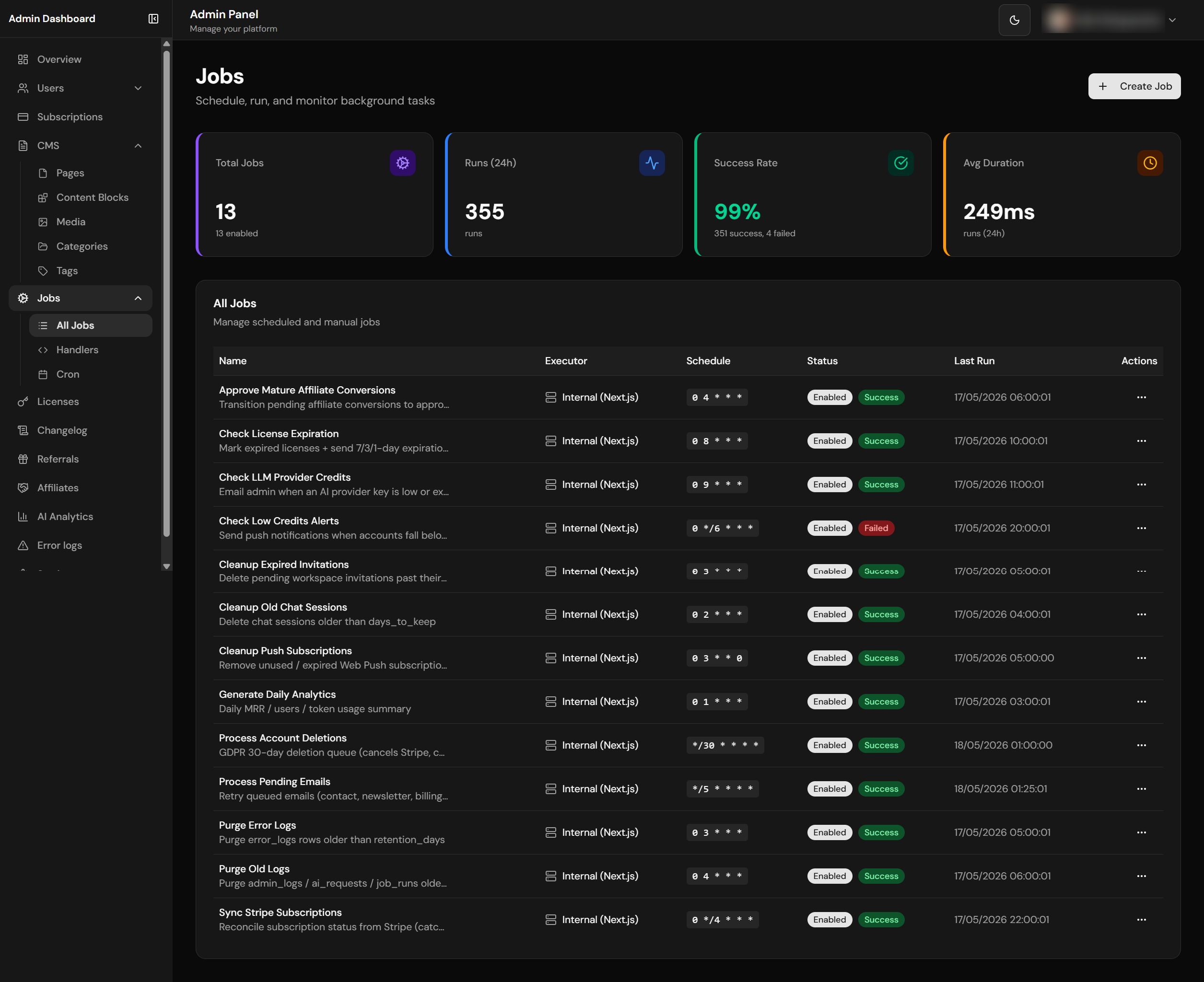Viewport: 1204px width, 982px height.
Task: Open Categories under CMS
Action: (x=91, y=246)
